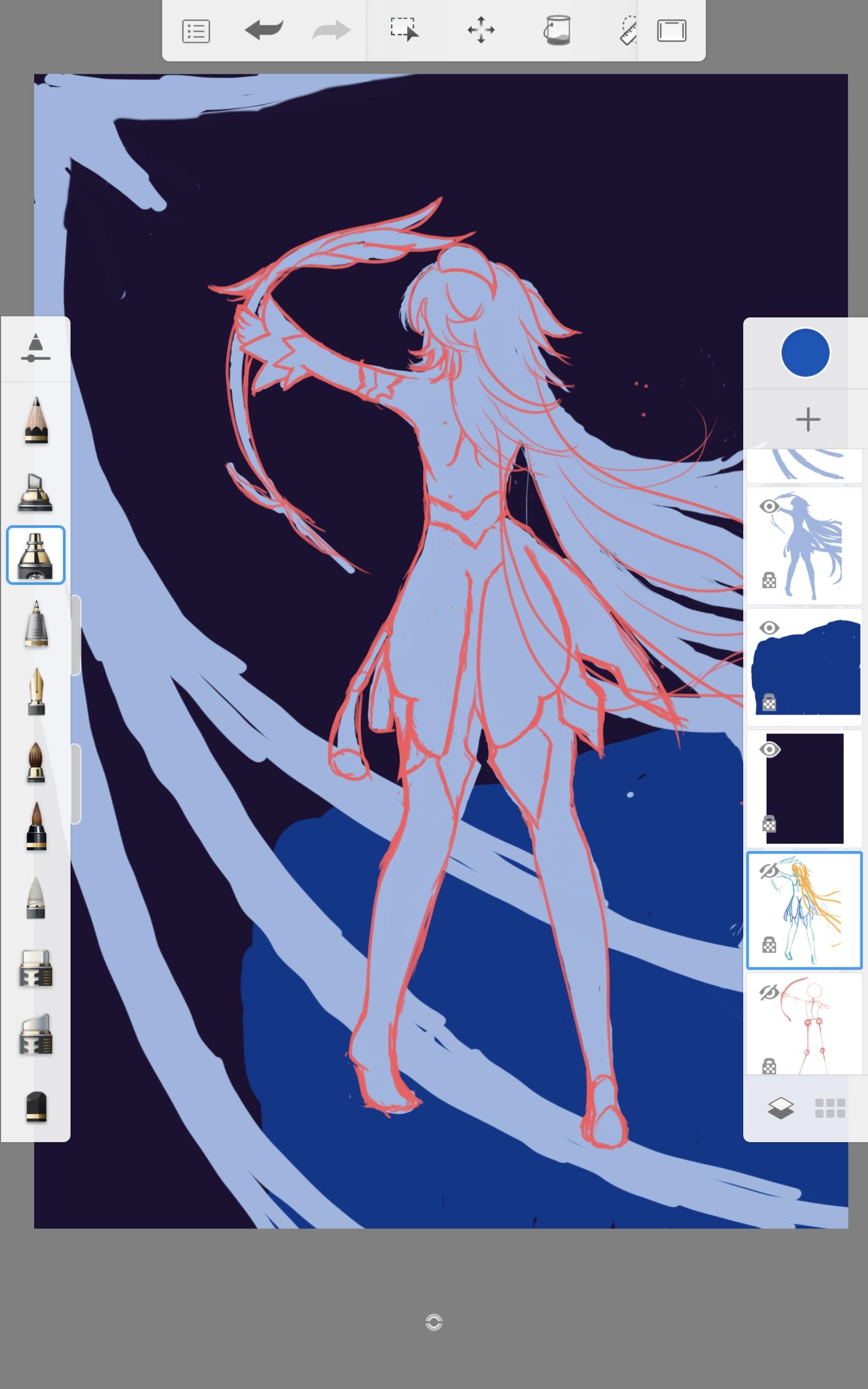Click the redo arrow
Image resolution: width=868 pixels, height=1389 pixels.
(331, 30)
